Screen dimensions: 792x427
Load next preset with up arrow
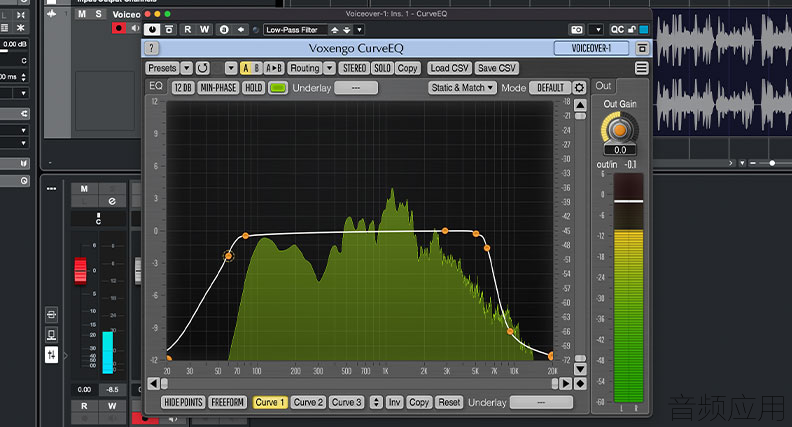pyautogui.click(x=334, y=30)
